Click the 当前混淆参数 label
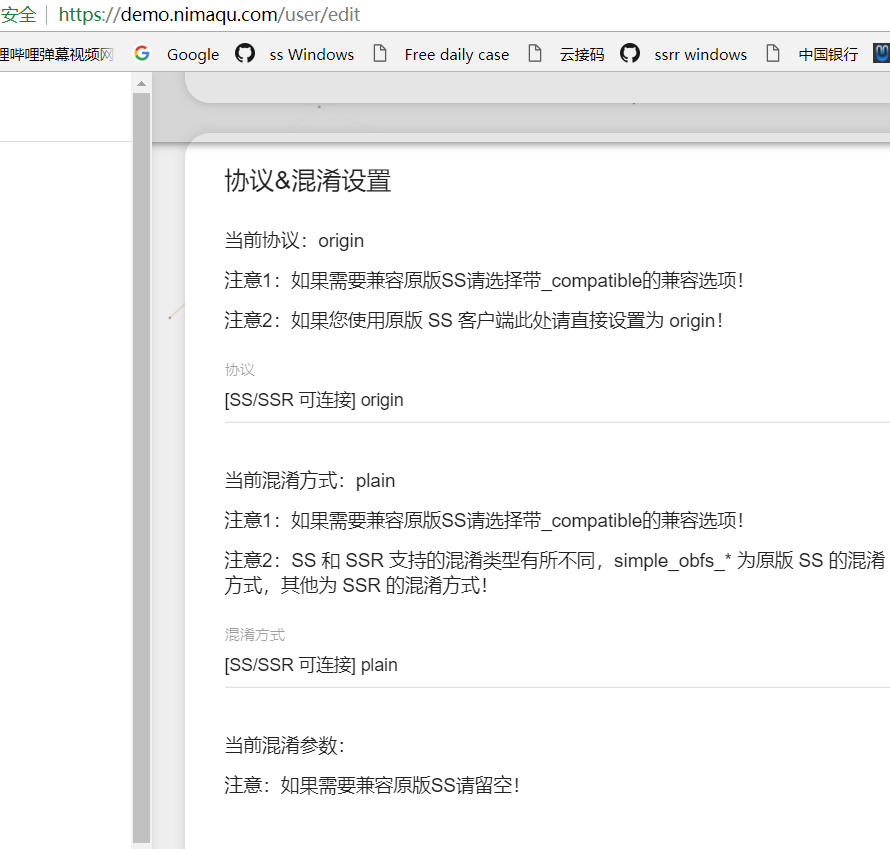The width and height of the screenshot is (890, 849). [x=285, y=745]
